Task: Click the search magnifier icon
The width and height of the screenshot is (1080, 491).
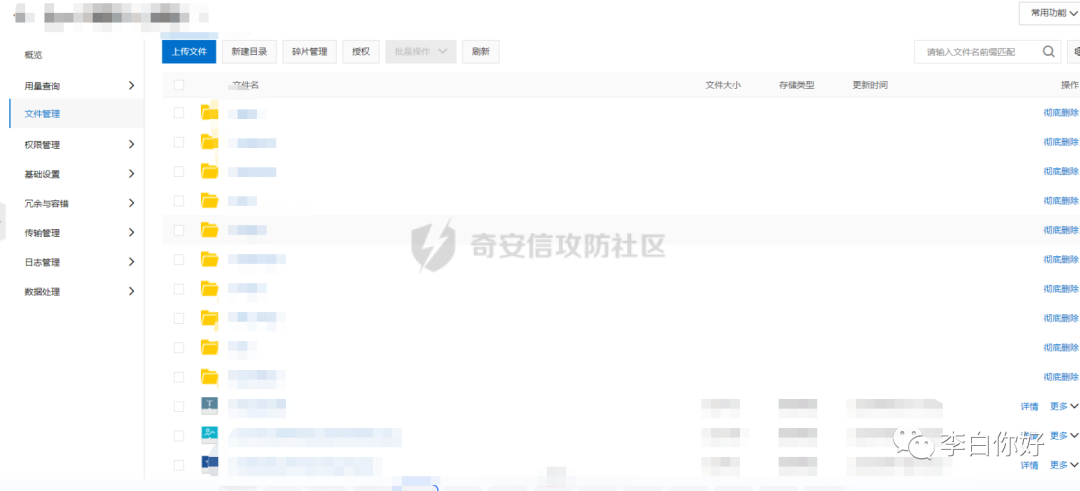Action: pyautogui.click(x=1049, y=52)
